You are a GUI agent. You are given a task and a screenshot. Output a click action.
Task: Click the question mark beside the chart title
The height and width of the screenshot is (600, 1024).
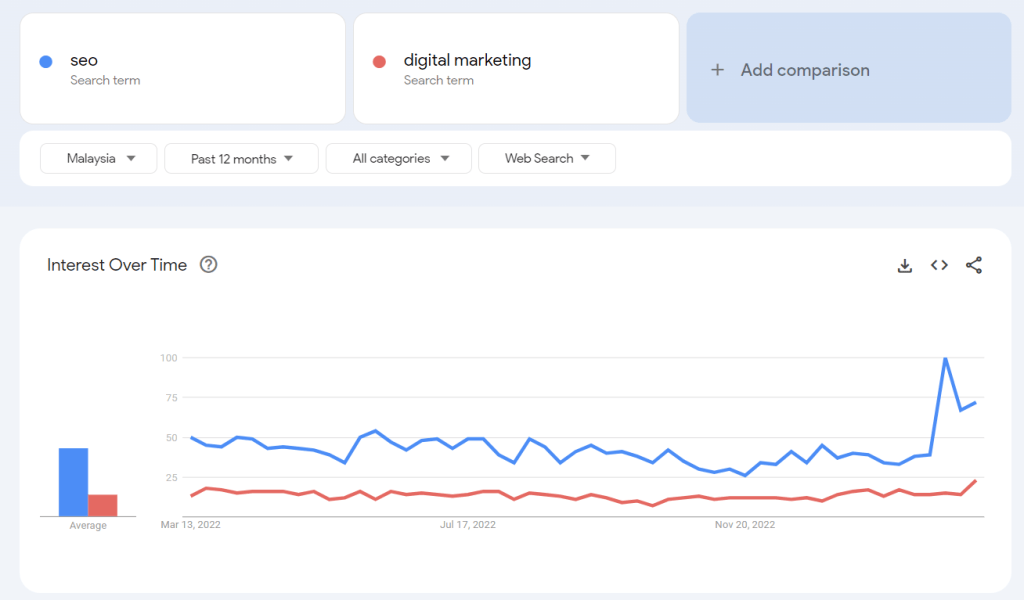pyautogui.click(x=208, y=264)
